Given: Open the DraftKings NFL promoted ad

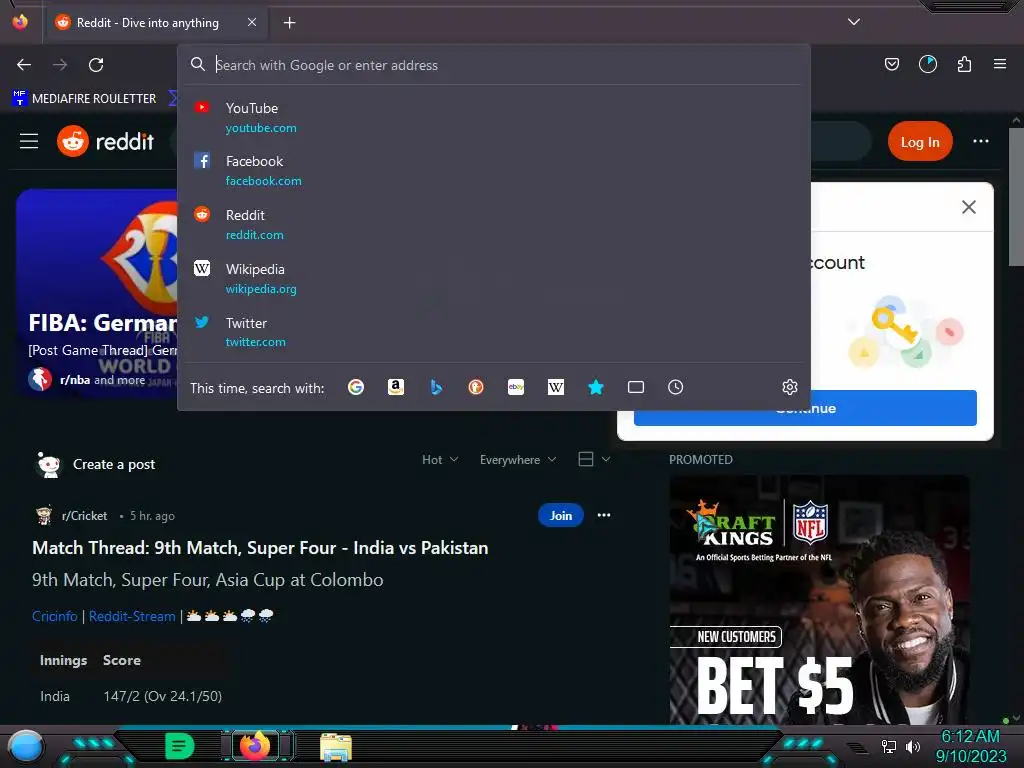Looking at the screenshot, I should [x=819, y=600].
